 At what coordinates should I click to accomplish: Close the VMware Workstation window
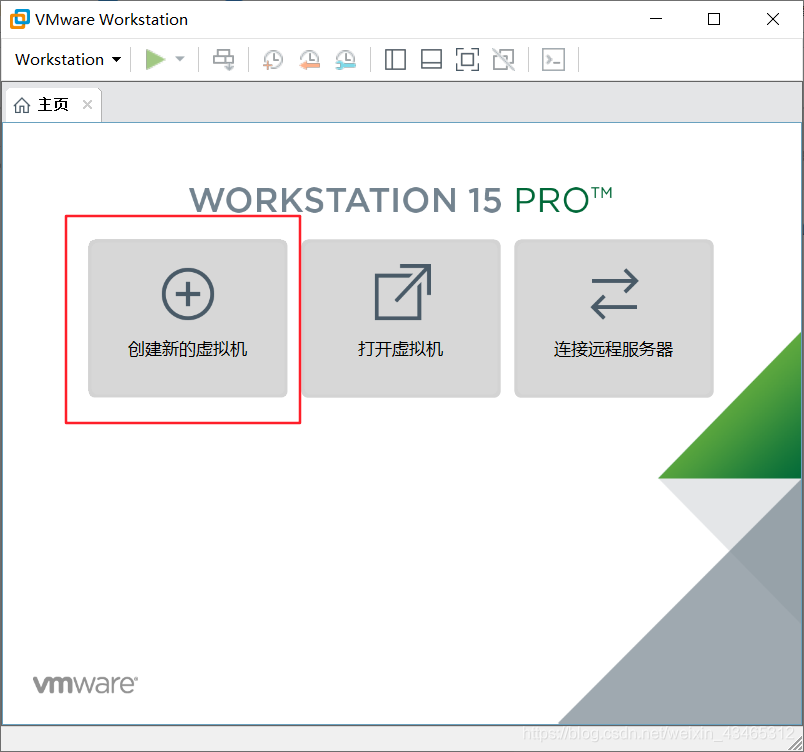click(x=773, y=19)
